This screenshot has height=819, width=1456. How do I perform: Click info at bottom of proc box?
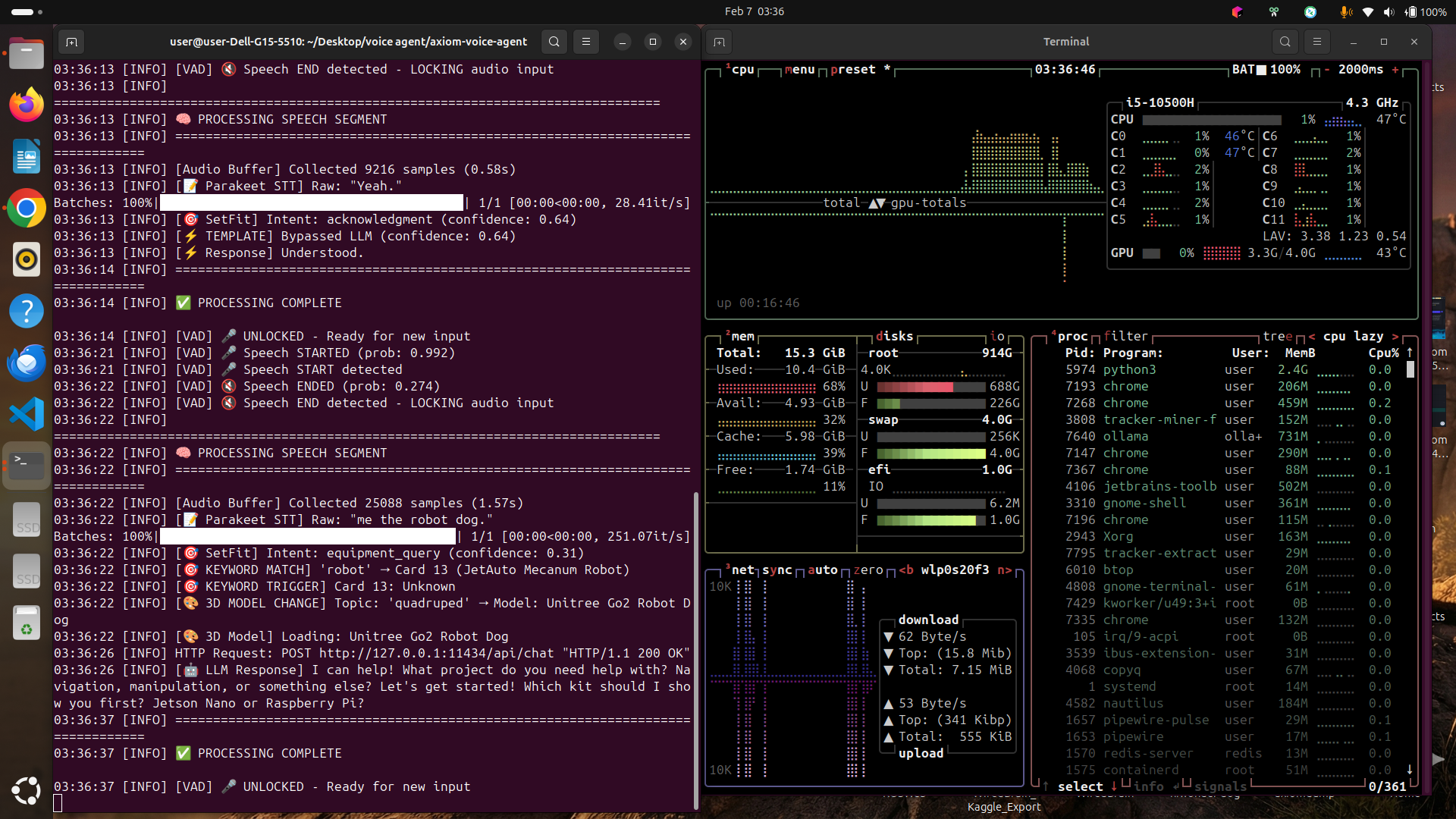pyautogui.click(x=1149, y=786)
